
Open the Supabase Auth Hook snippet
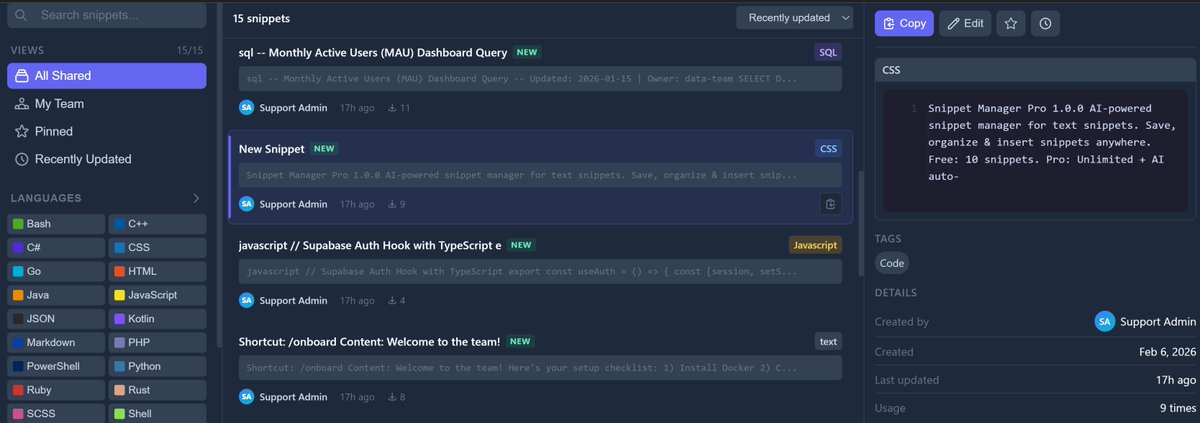pyautogui.click(x=540, y=273)
